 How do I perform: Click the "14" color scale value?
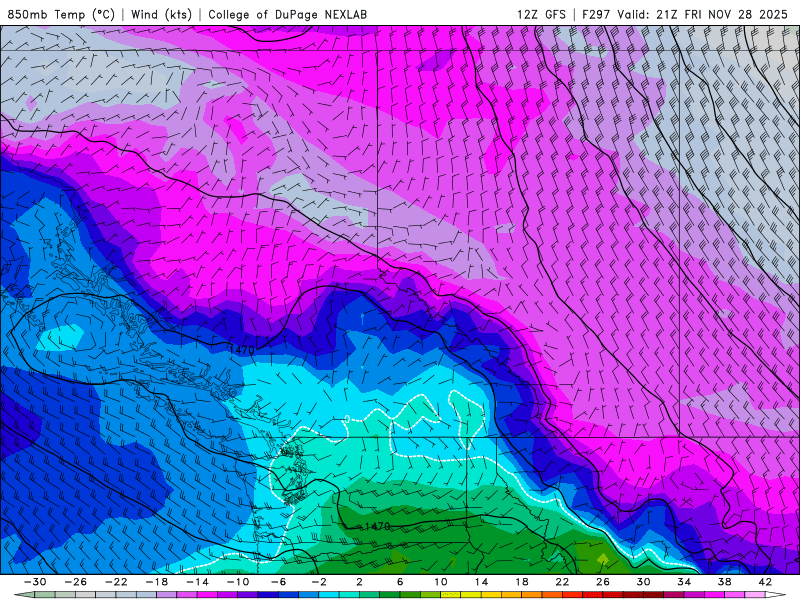pos(481,582)
